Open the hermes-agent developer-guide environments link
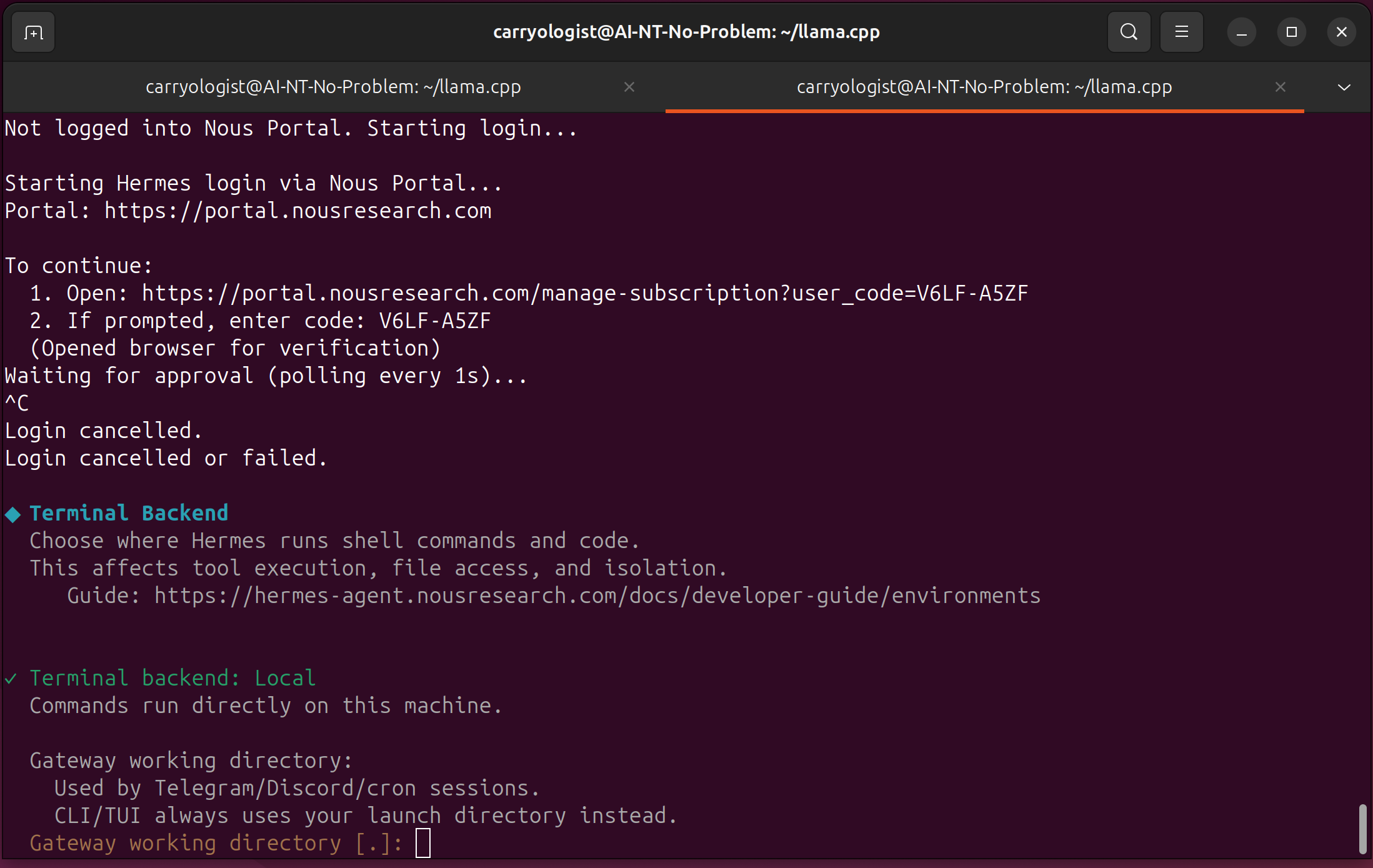The width and height of the screenshot is (1373, 868). 597,596
